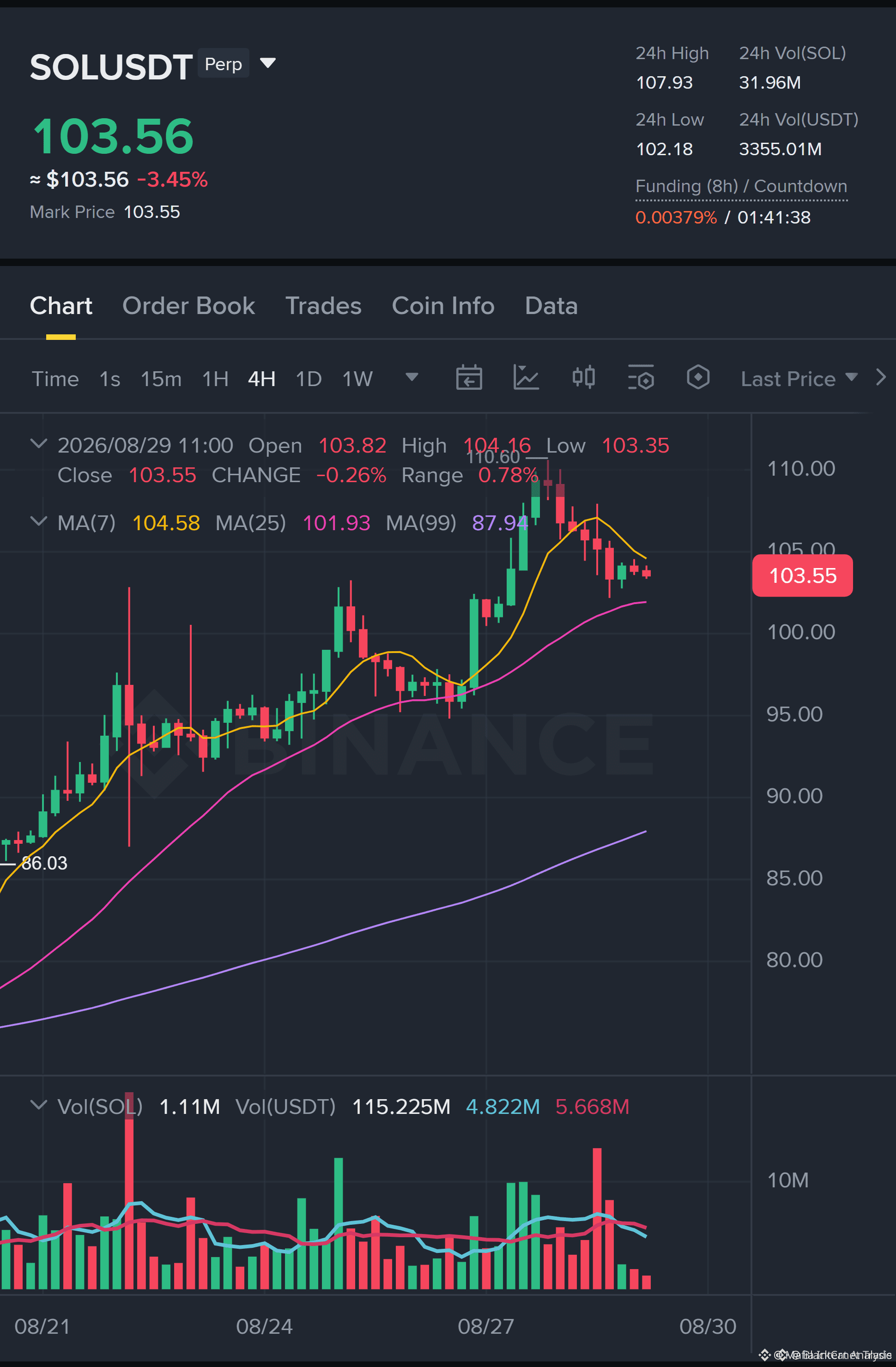Open the Data tab

[x=551, y=306]
